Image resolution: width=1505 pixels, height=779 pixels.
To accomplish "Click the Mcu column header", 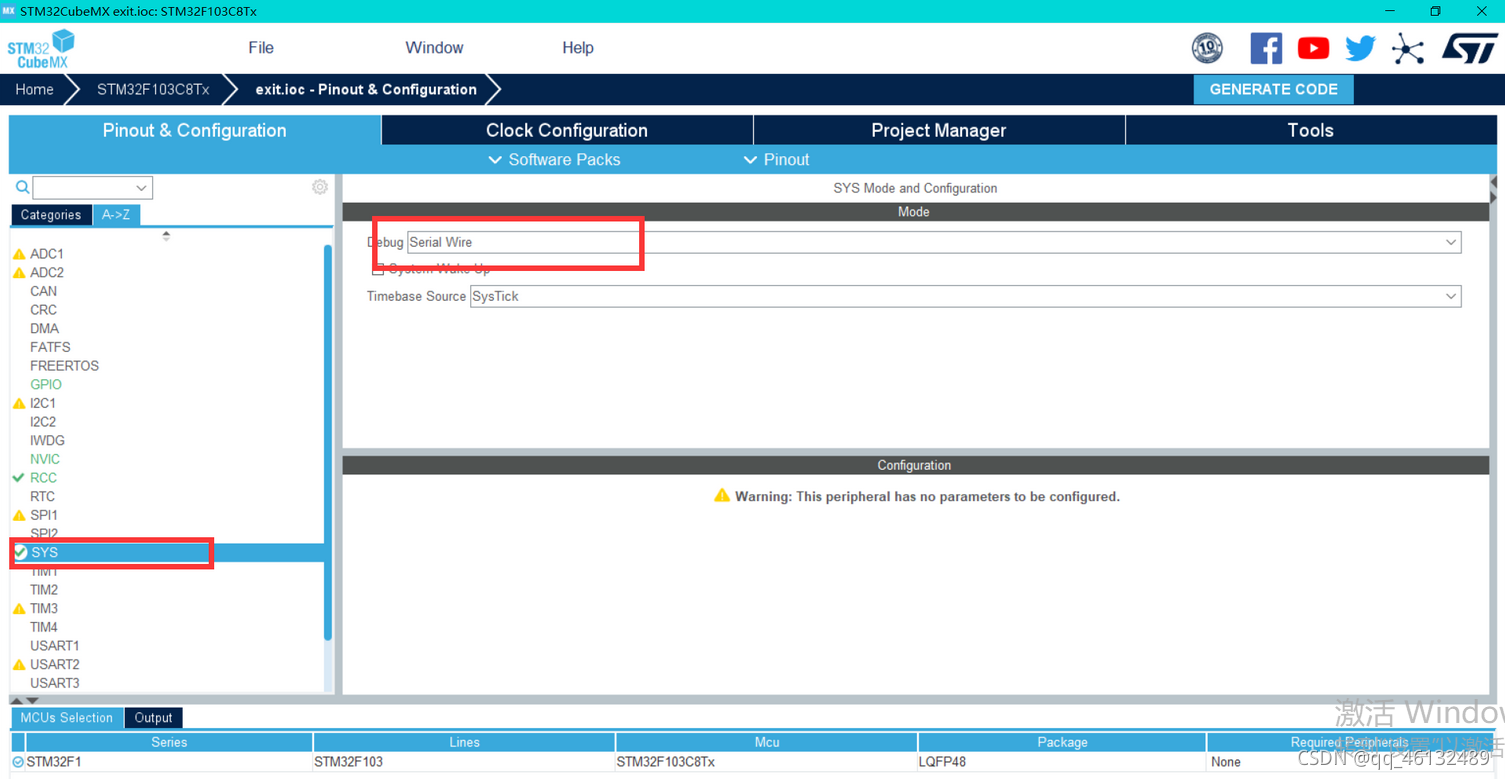I will (x=767, y=742).
